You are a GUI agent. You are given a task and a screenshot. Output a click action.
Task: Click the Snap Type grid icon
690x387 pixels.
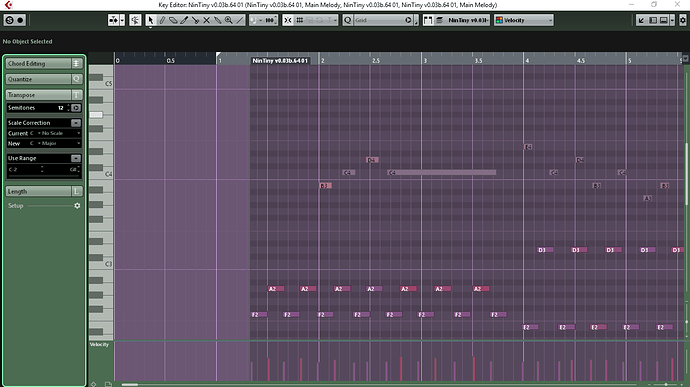[300, 20]
